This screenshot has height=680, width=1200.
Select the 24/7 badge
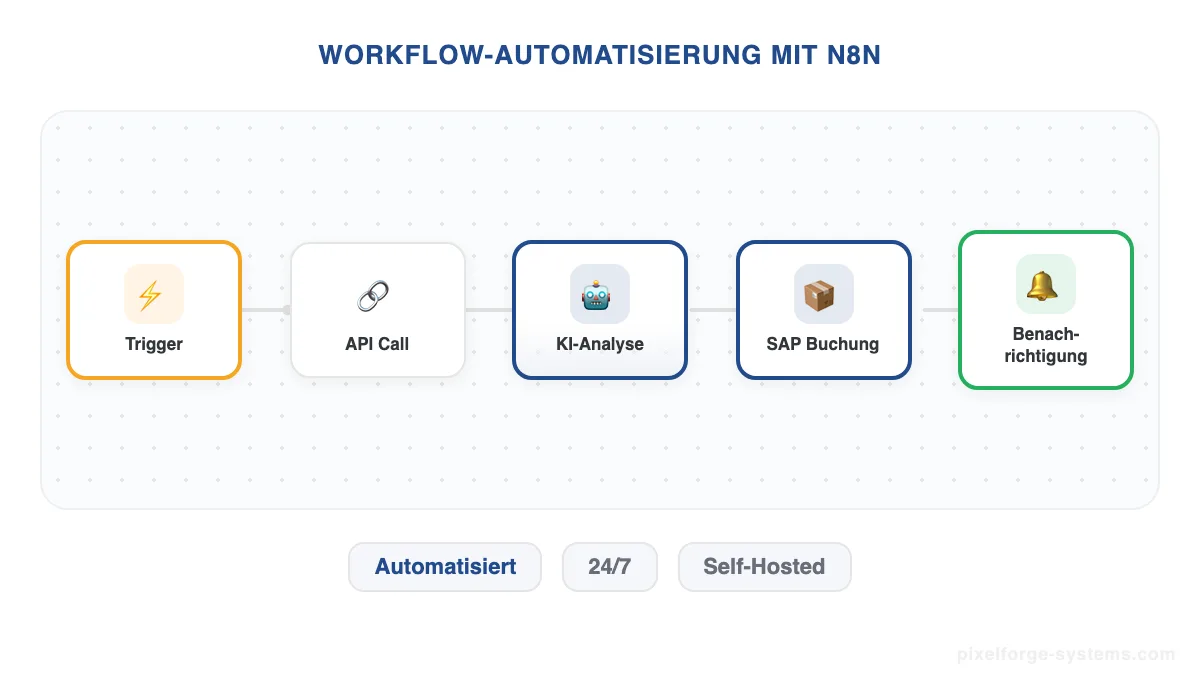(610, 566)
